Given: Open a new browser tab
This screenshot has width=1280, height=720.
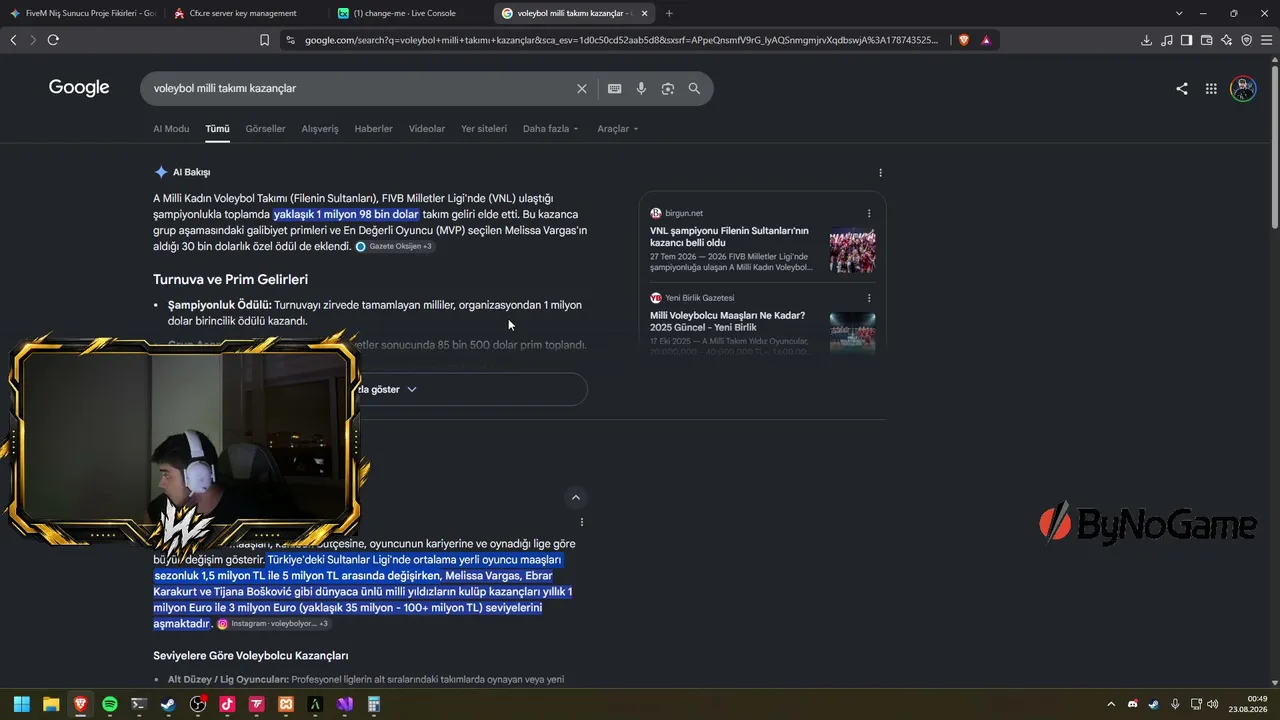Looking at the screenshot, I should click(669, 13).
